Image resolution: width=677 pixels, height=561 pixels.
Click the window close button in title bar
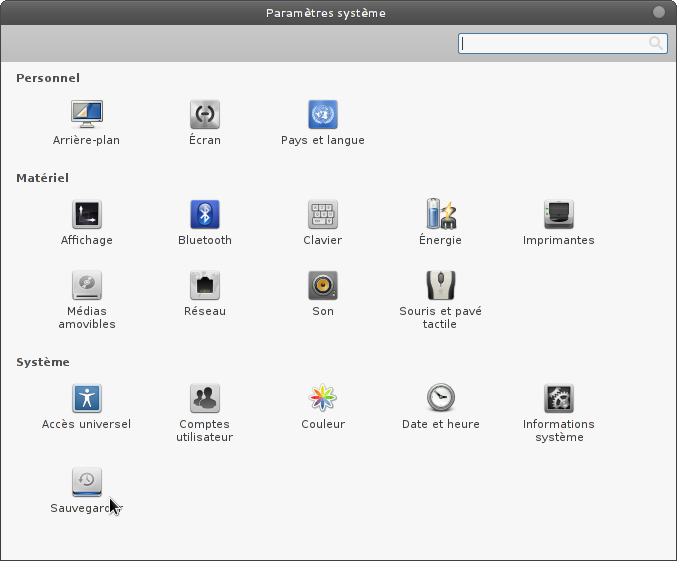pos(659,12)
